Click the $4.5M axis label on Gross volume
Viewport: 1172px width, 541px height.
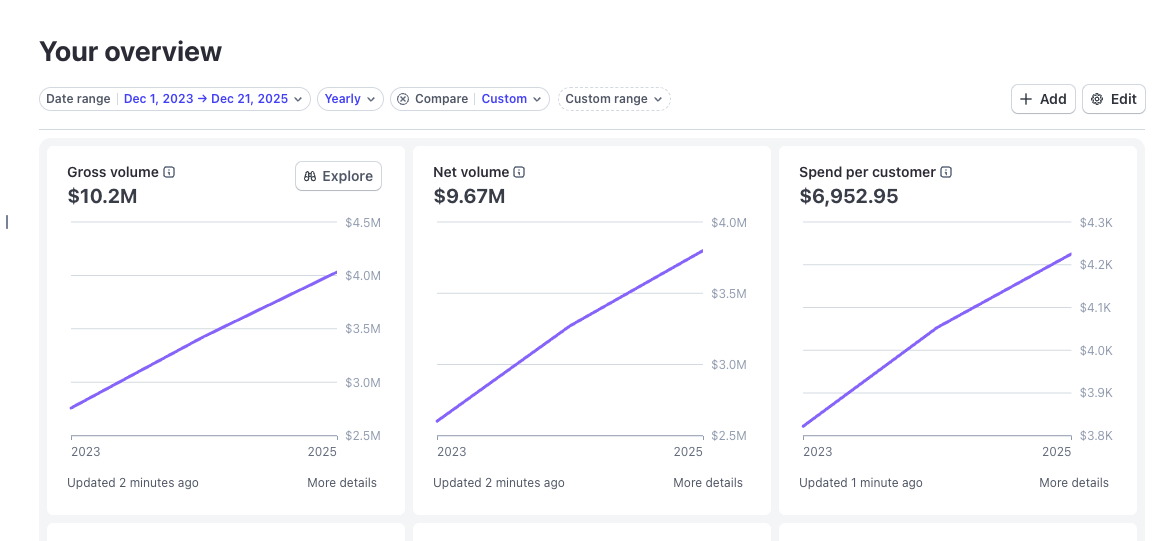363,223
